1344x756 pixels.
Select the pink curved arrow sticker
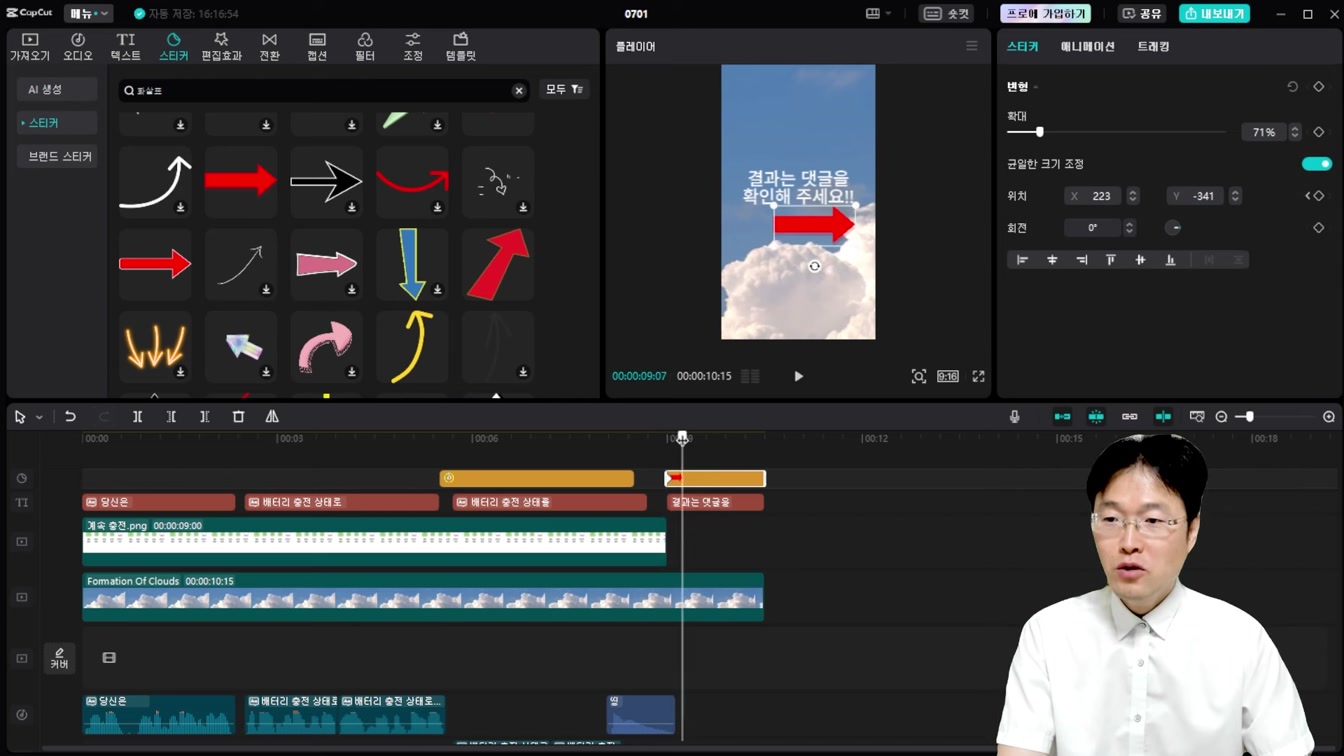(326, 347)
